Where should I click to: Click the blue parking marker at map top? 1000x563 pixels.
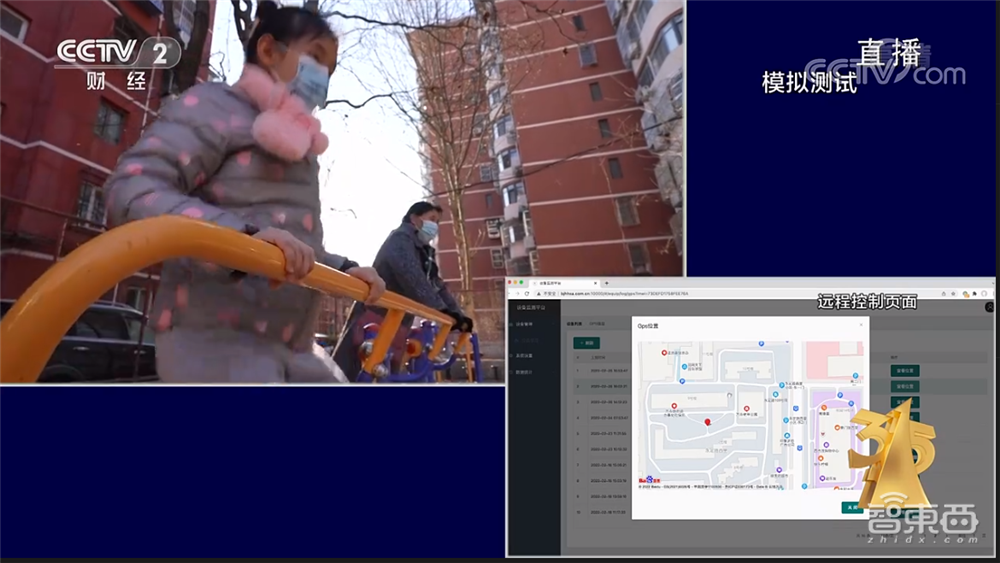tap(761, 345)
